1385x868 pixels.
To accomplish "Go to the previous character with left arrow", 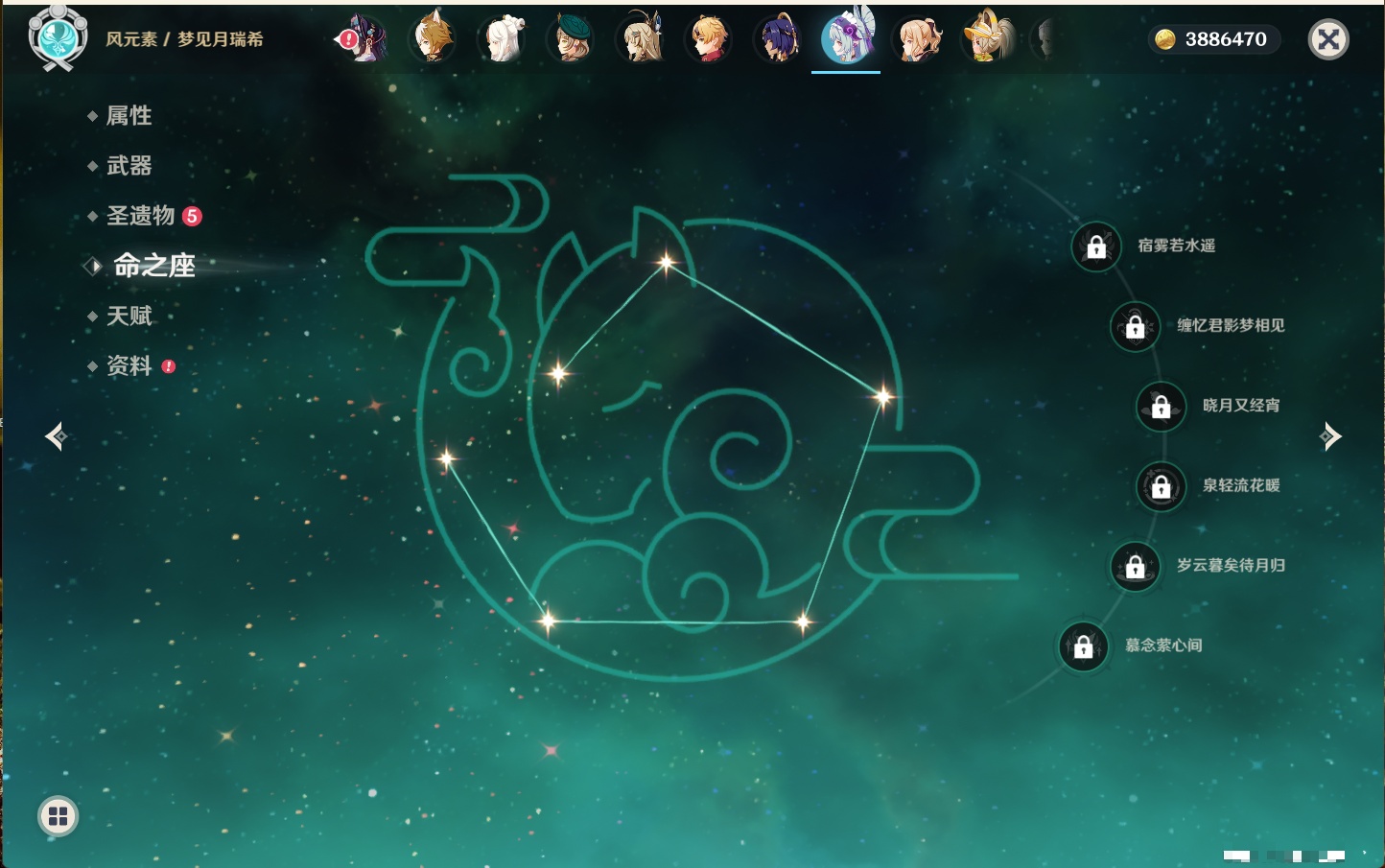I will (56, 436).
